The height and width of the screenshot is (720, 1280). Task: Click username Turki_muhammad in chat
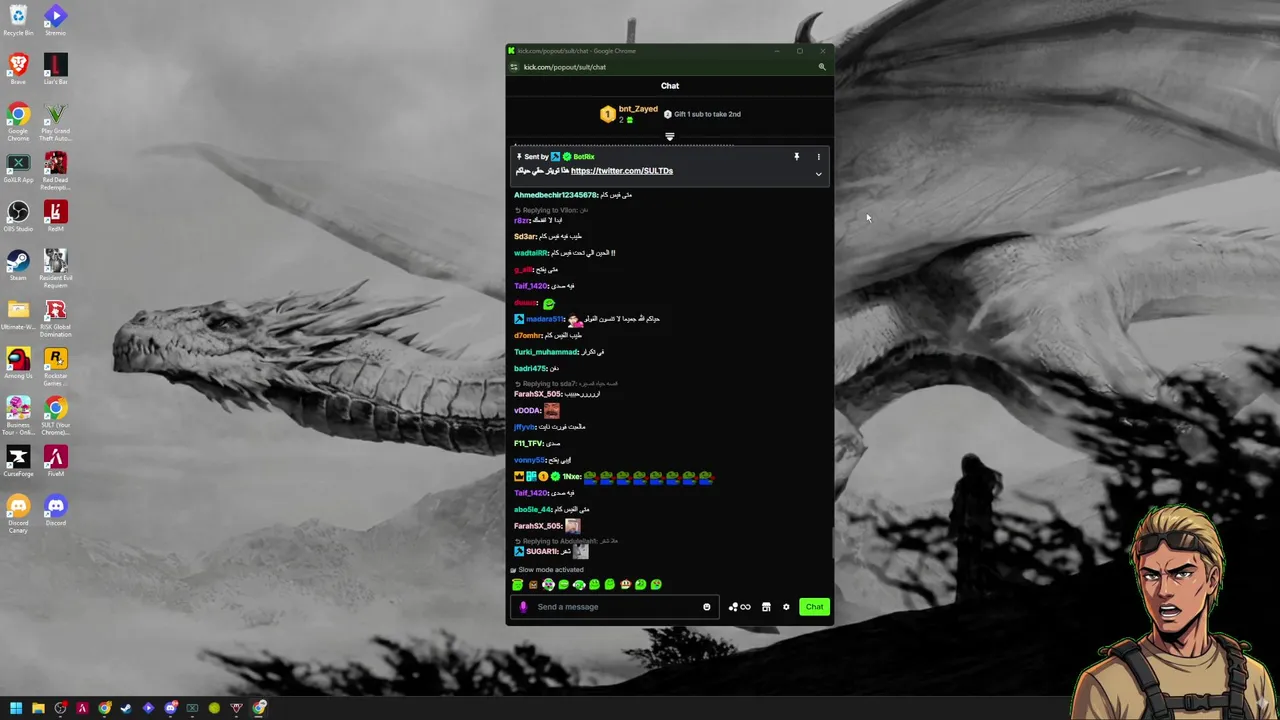click(546, 352)
